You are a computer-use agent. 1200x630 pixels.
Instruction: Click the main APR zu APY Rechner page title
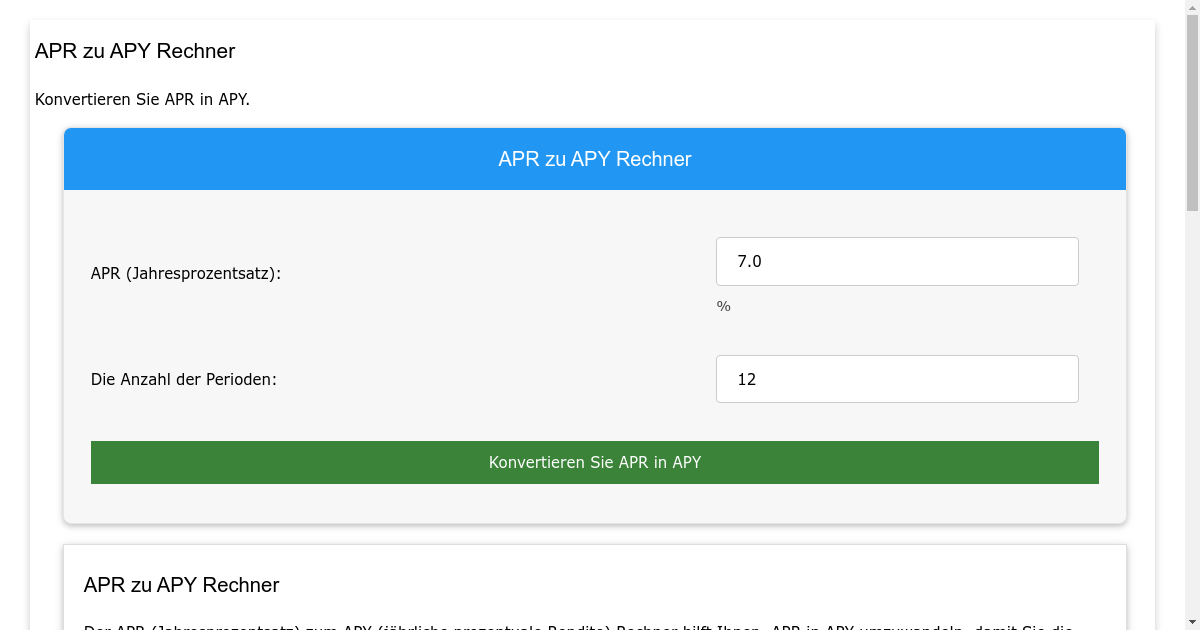tap(135, 51)
